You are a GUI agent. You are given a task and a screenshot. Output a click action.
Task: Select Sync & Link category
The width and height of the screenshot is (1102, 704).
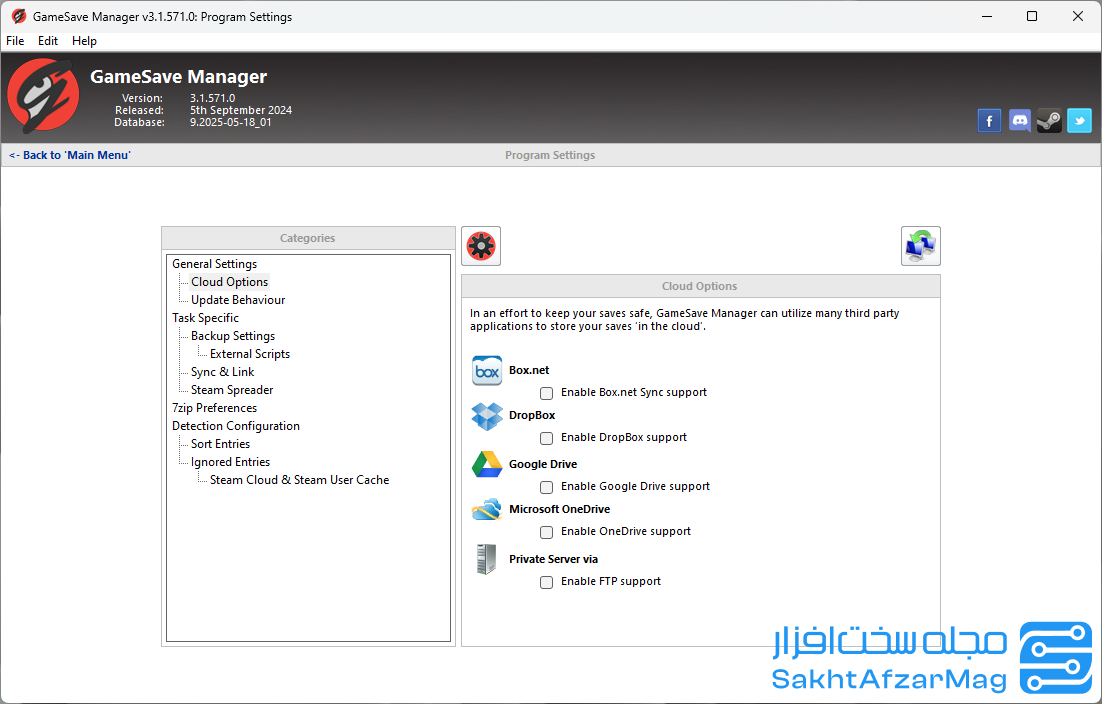point(222,372)
